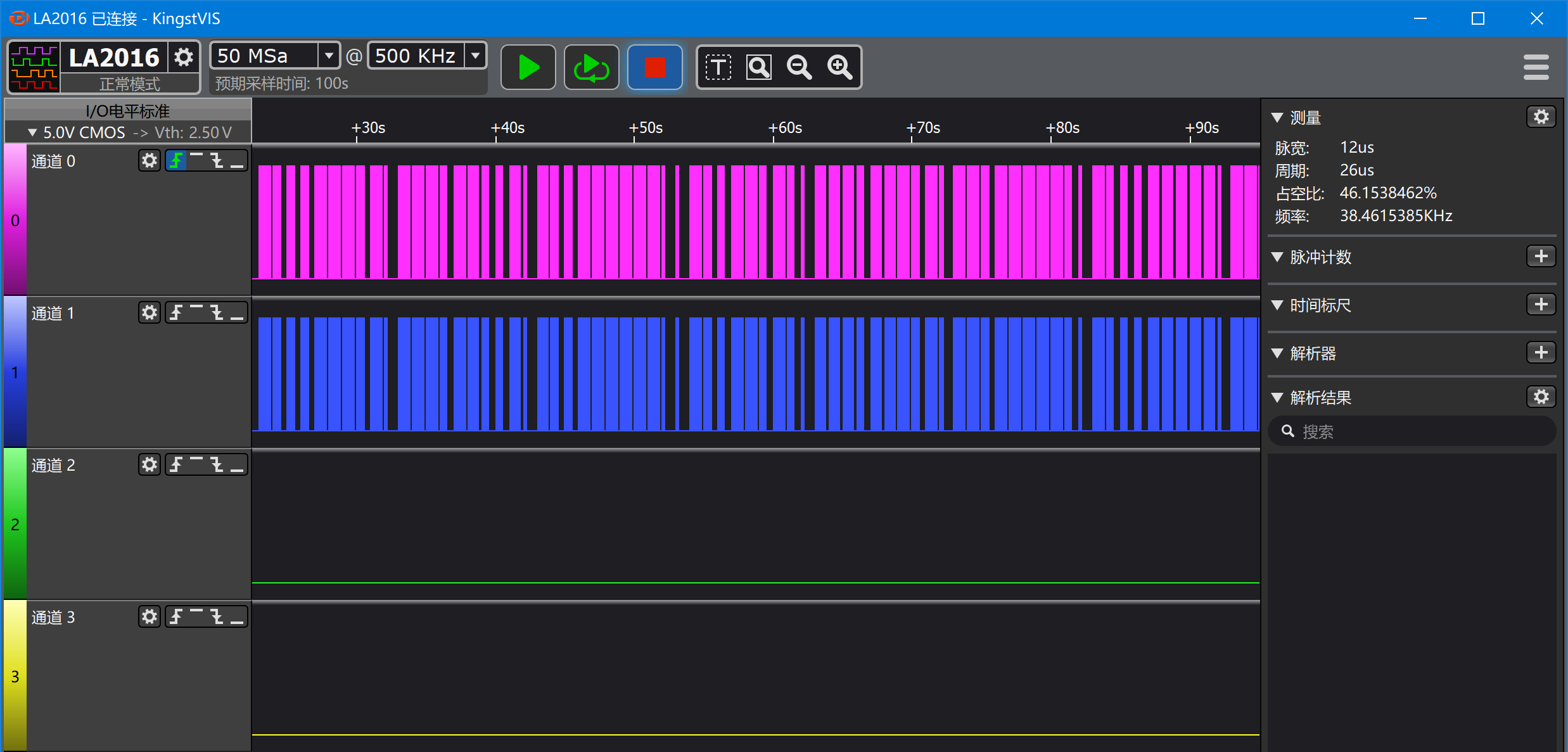The height and width of the screenshot is (752, 1568).
Task: Toggle falling-edge trigger on channel 3
Action: click(217, 616)
